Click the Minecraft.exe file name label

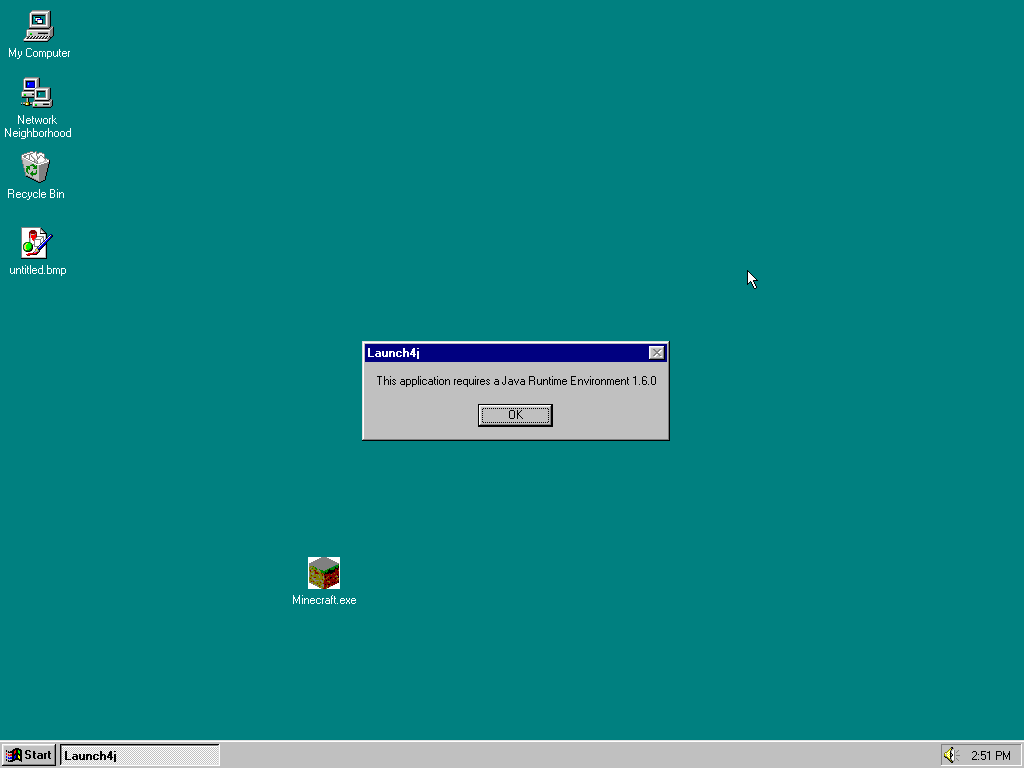click(x=324, y=600)
